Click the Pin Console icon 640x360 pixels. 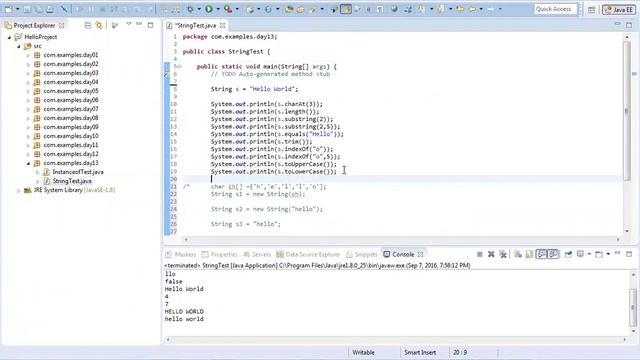tap(568, 254)
